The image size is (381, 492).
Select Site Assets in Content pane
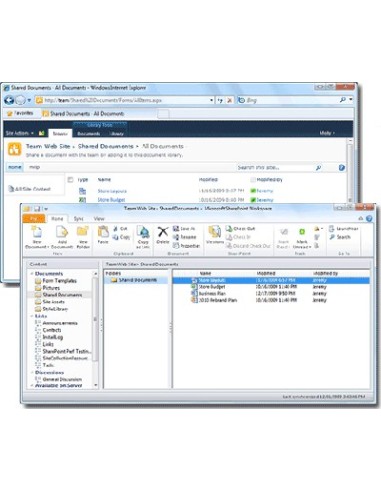coord(50,302)
